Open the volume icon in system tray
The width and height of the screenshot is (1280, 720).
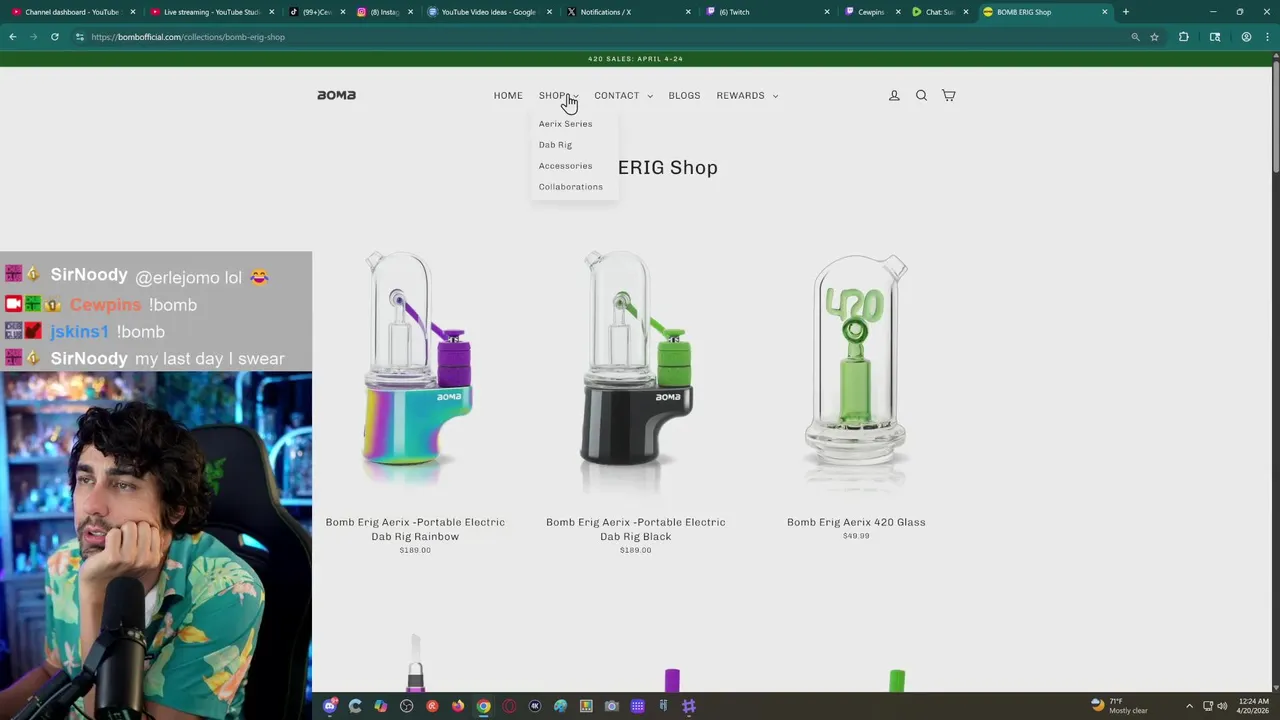point(1222,706)
